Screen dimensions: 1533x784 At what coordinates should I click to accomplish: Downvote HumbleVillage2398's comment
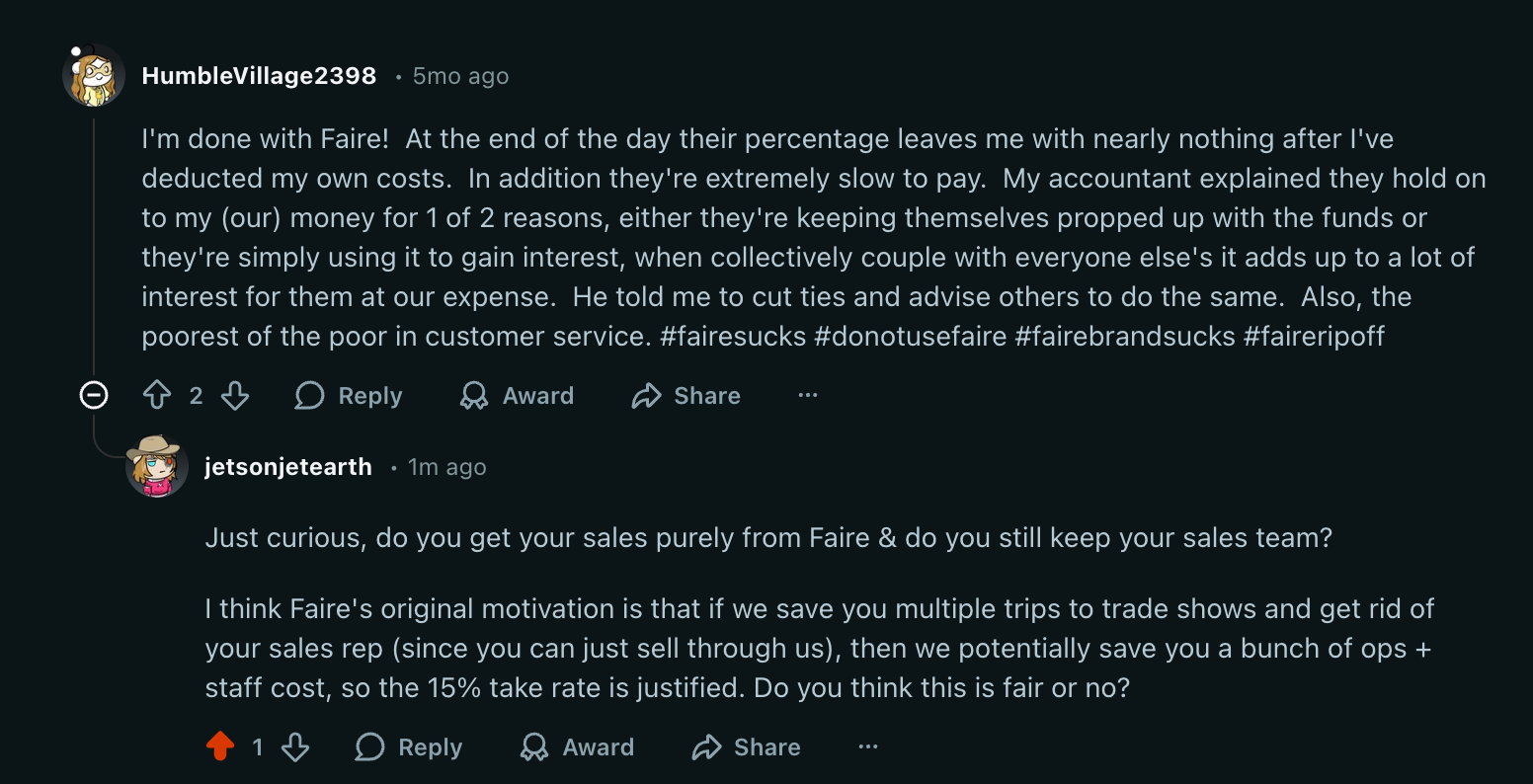point(235,396)
